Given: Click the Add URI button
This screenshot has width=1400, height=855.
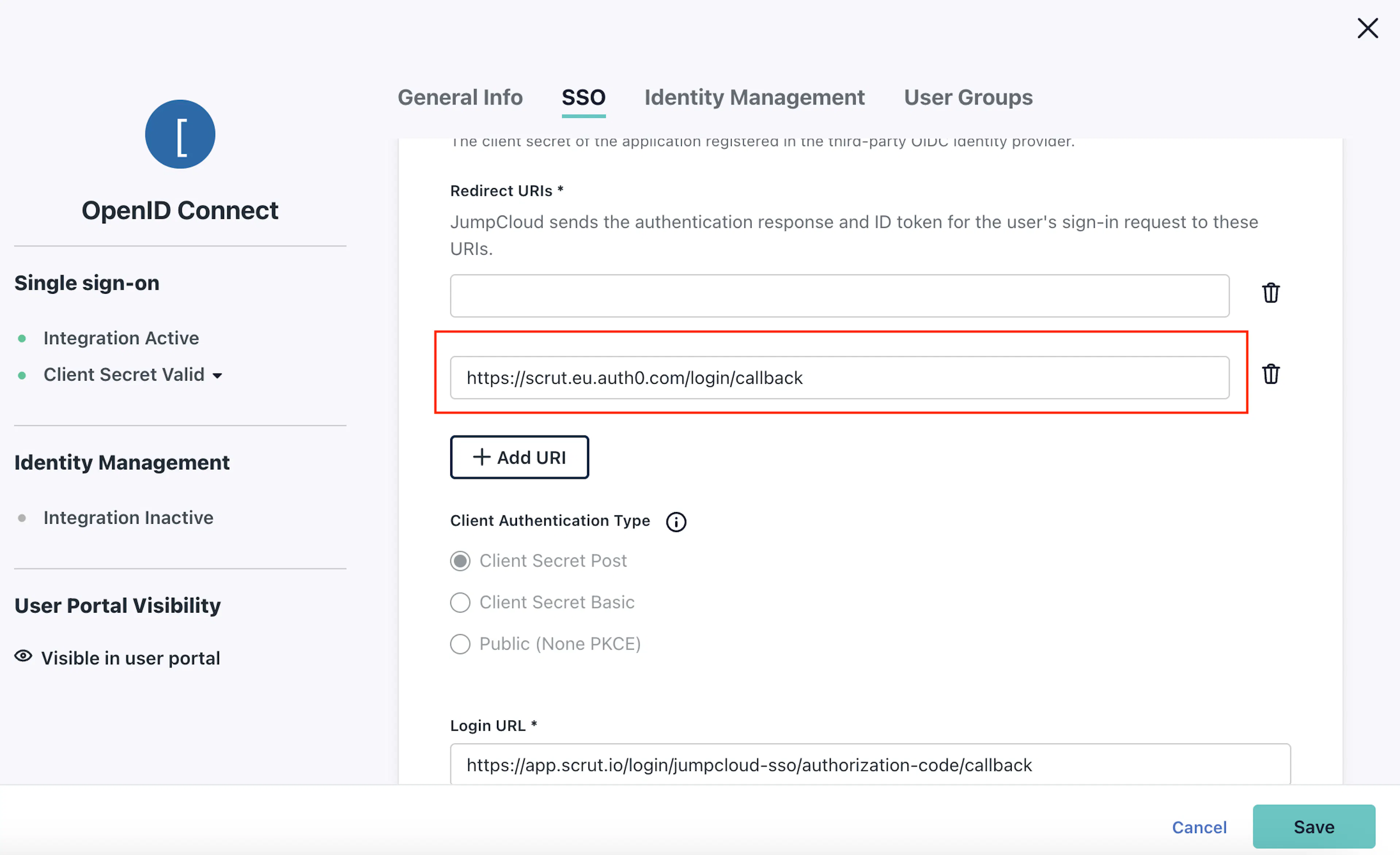Looking at the screenshot, I should pos(519,457).
